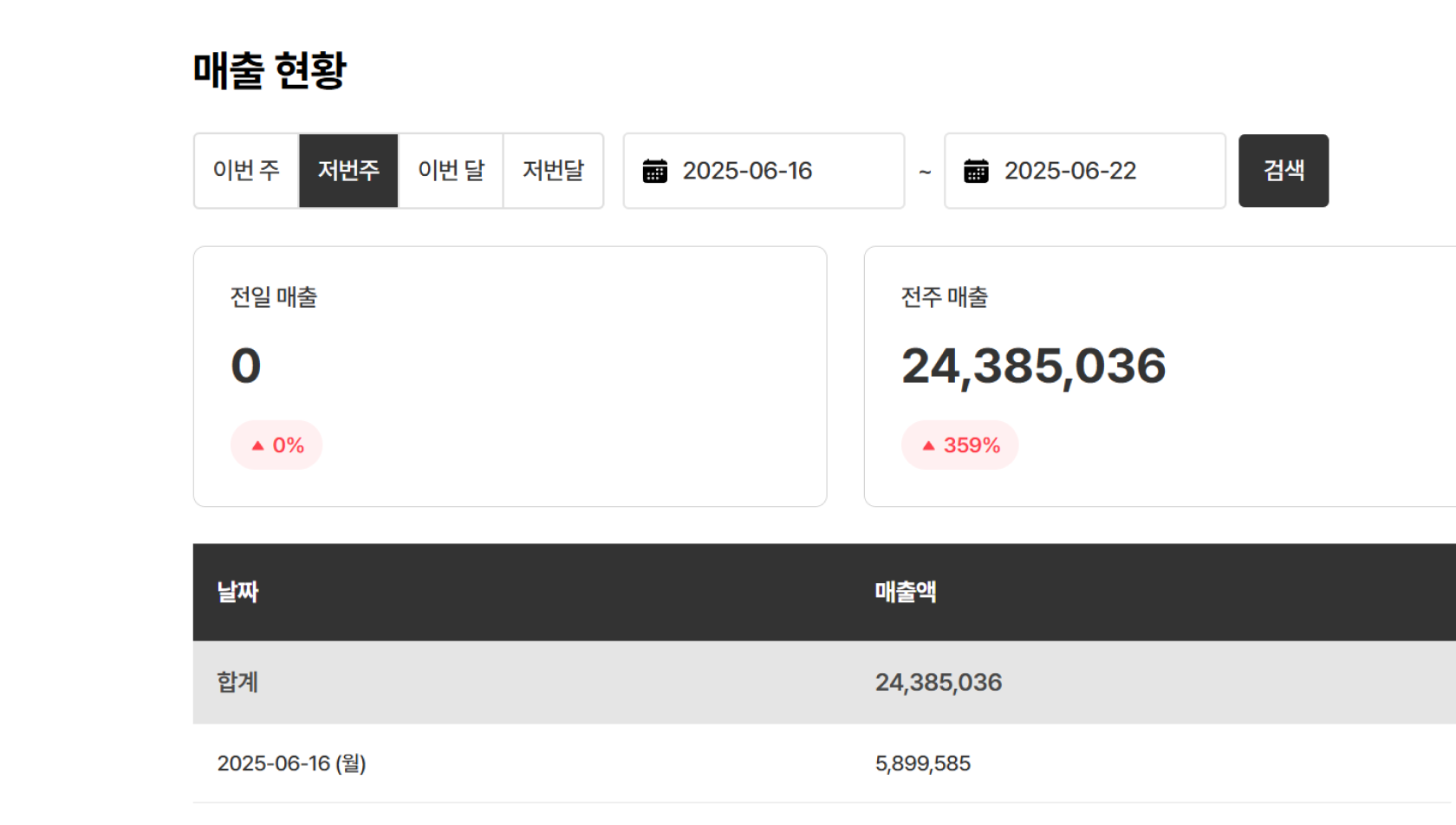
Task: Click the start date text 2025-06-16
Action: pos(747,171)
